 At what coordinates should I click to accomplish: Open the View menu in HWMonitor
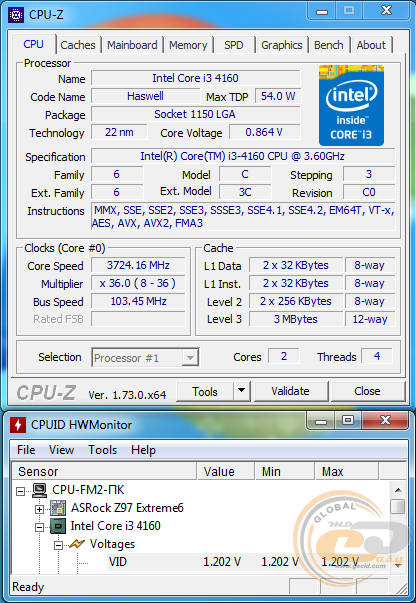(x=61, y=450)
